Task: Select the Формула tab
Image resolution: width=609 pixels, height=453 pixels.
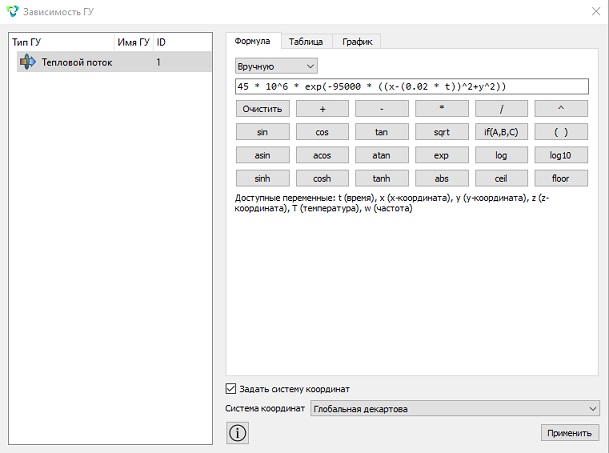Action: 252,41
